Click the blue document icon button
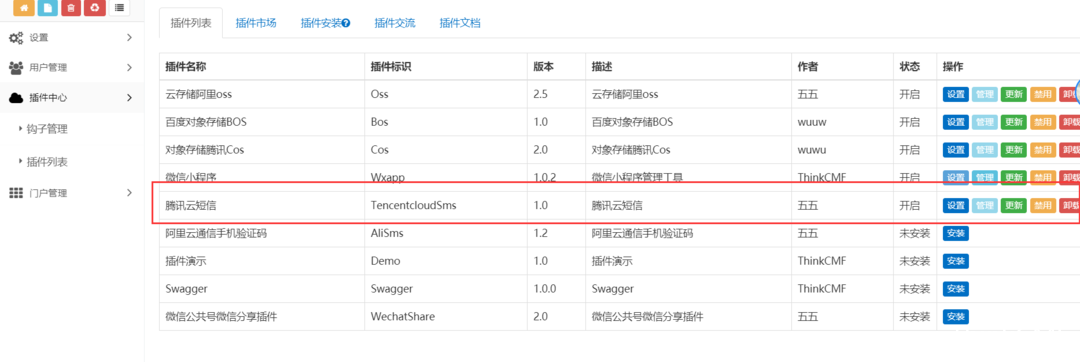Screen dimensions: 1080x362 click(x=48, y=8)
